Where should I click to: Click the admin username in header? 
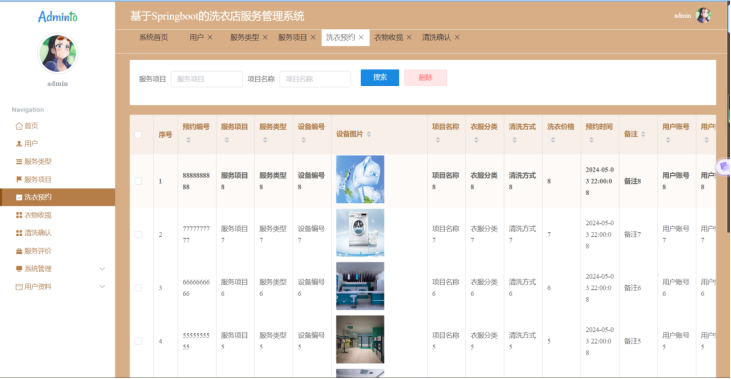[x=683, y=16]
